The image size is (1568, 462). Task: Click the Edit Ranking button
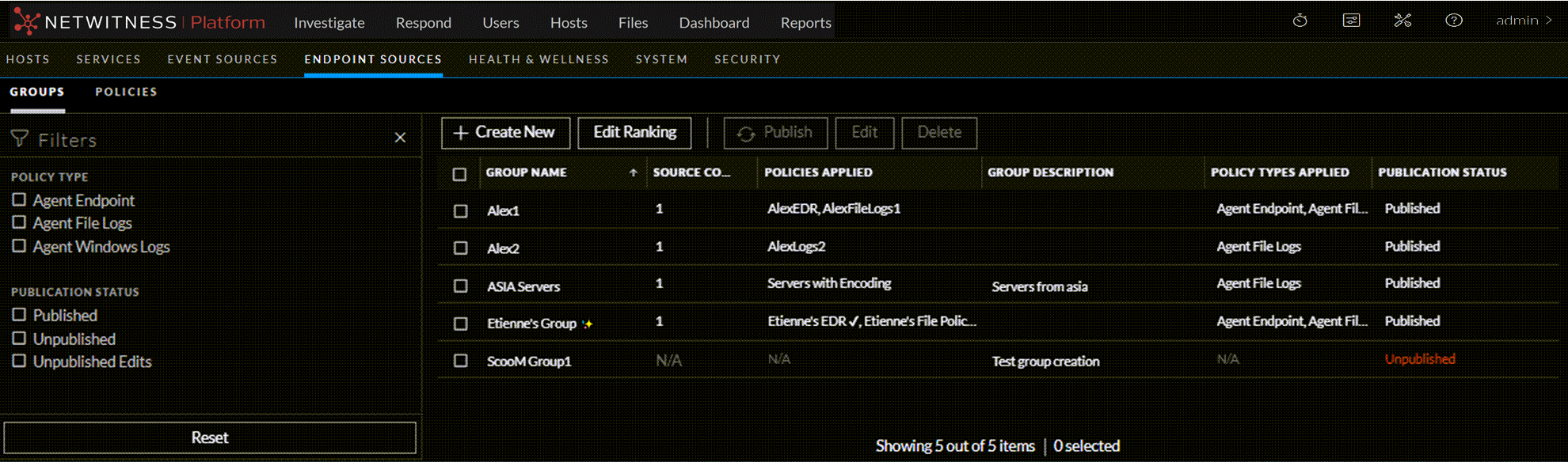[x=634, y=132]
